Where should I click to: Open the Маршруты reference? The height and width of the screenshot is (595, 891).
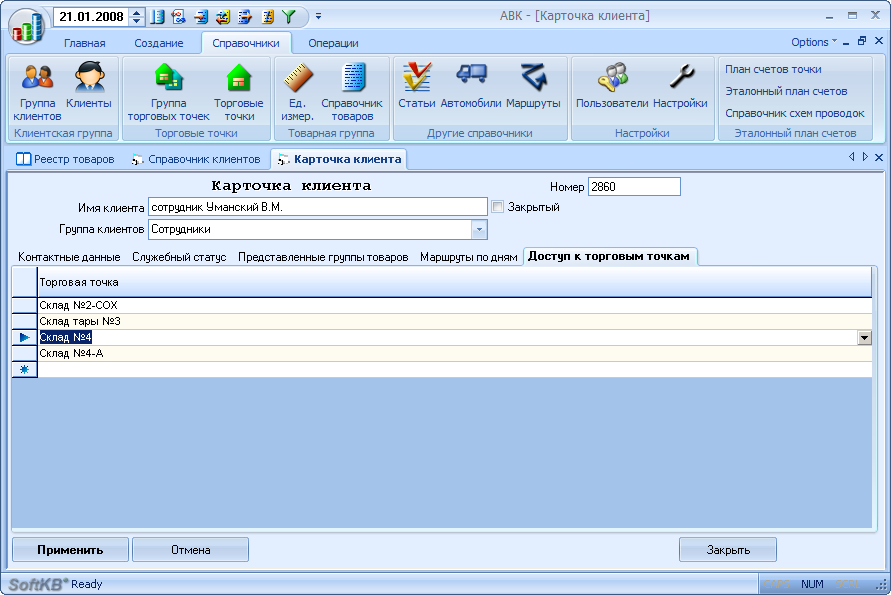[x=533, y=85]
